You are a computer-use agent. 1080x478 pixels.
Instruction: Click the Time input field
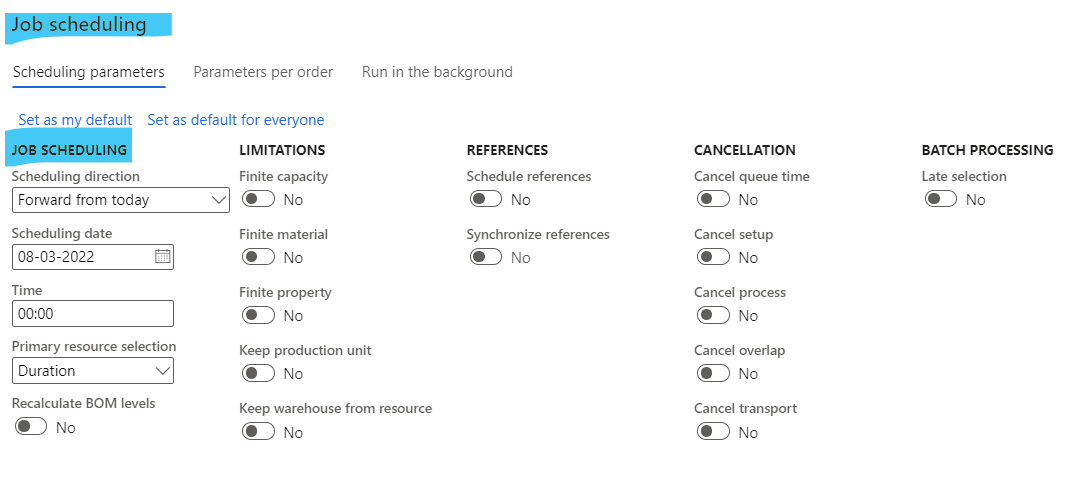click(x=93, y=313)
